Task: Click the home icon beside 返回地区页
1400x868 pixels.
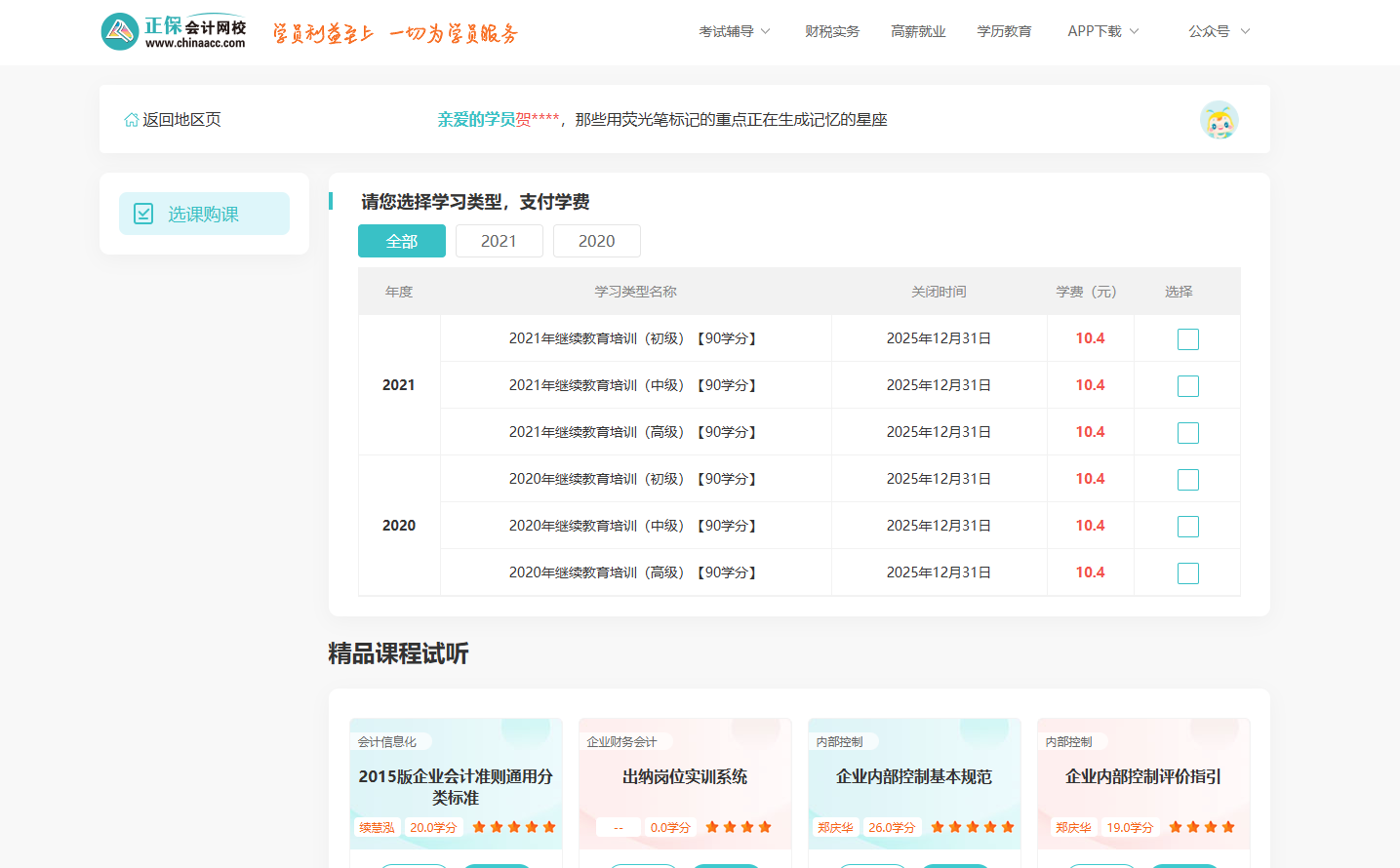Action: click(131, 120)
